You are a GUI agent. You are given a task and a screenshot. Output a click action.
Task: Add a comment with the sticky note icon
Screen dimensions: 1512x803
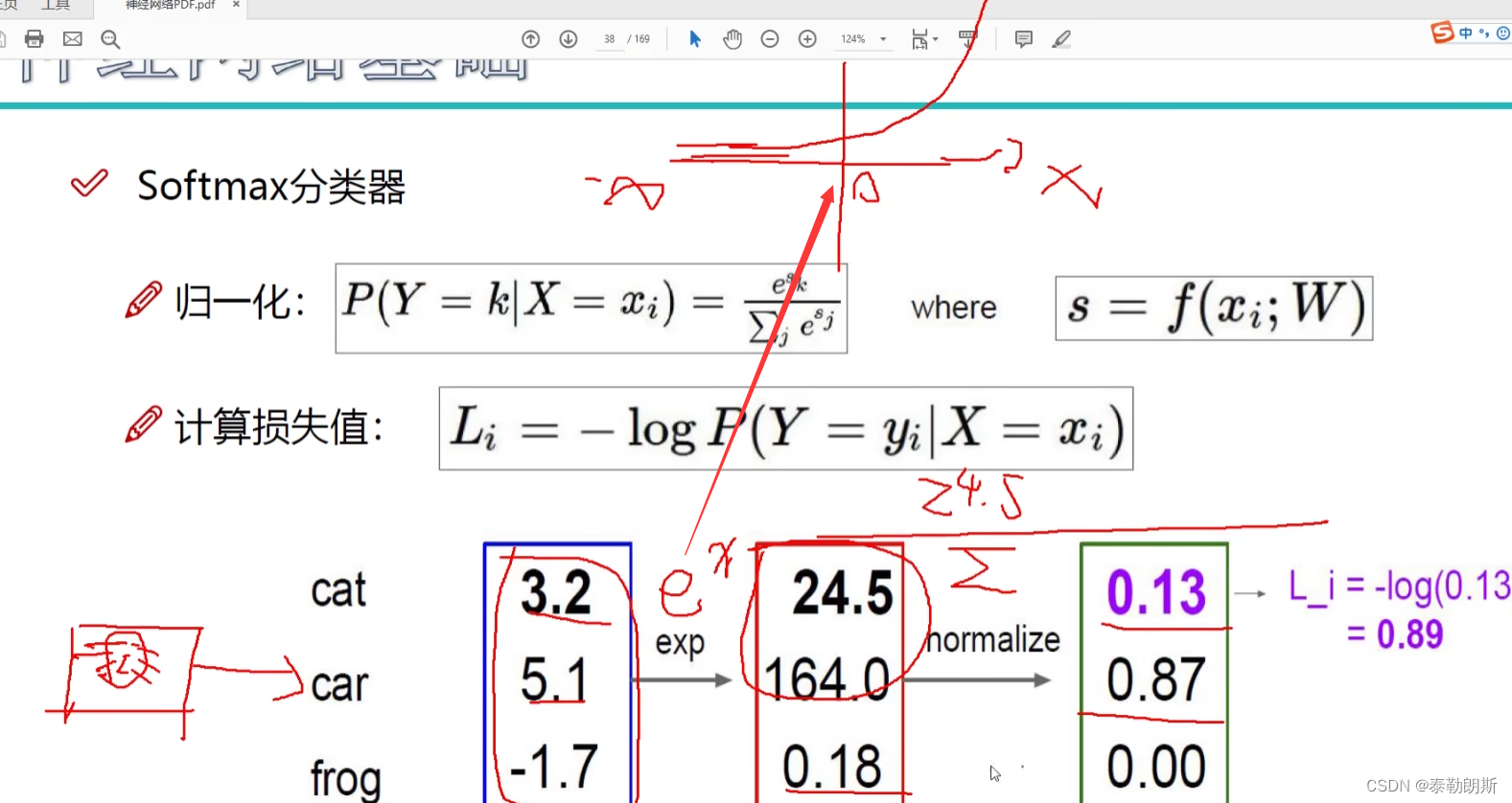[1024, 39]
